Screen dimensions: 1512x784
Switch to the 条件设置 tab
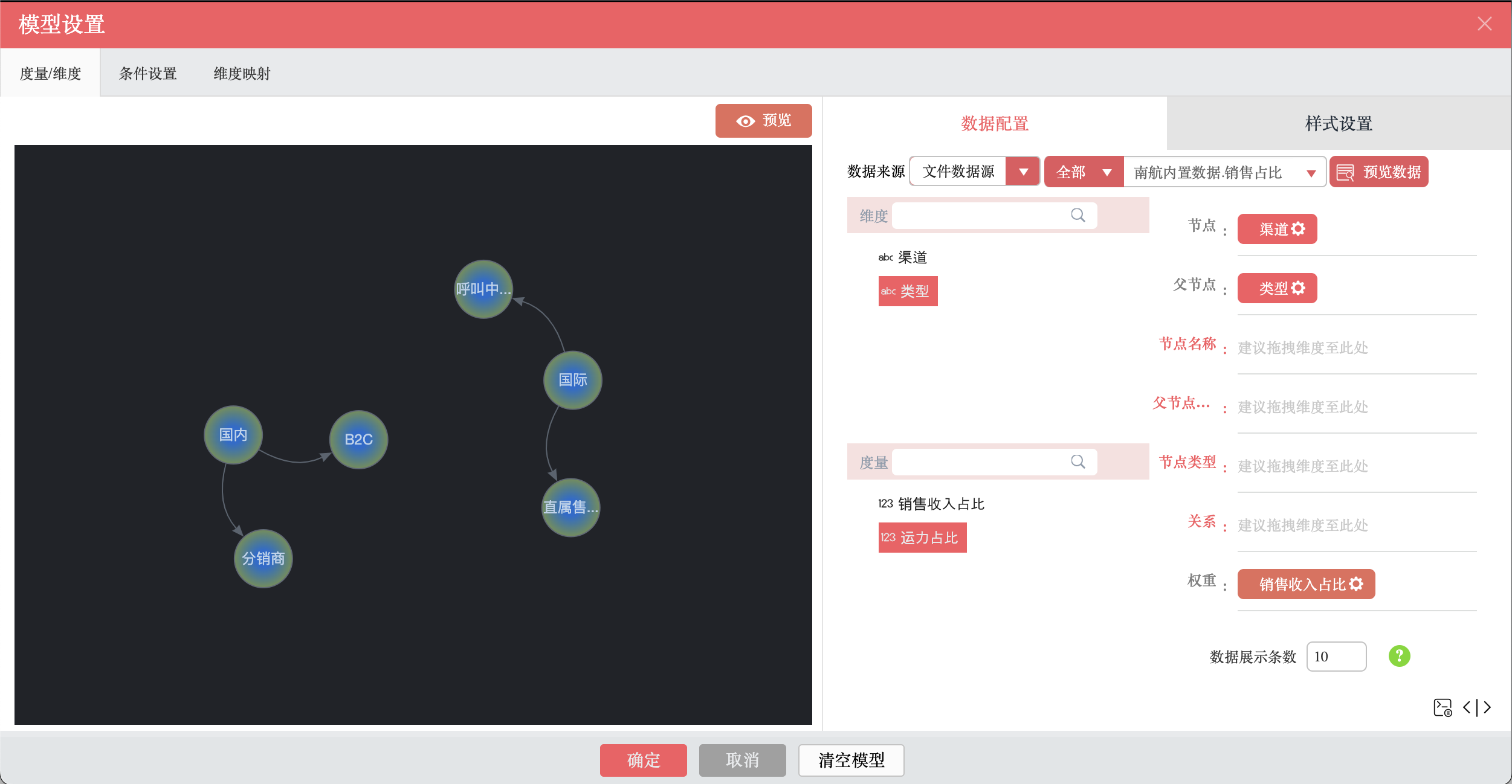pyautogui.click(x=148, y=73)
